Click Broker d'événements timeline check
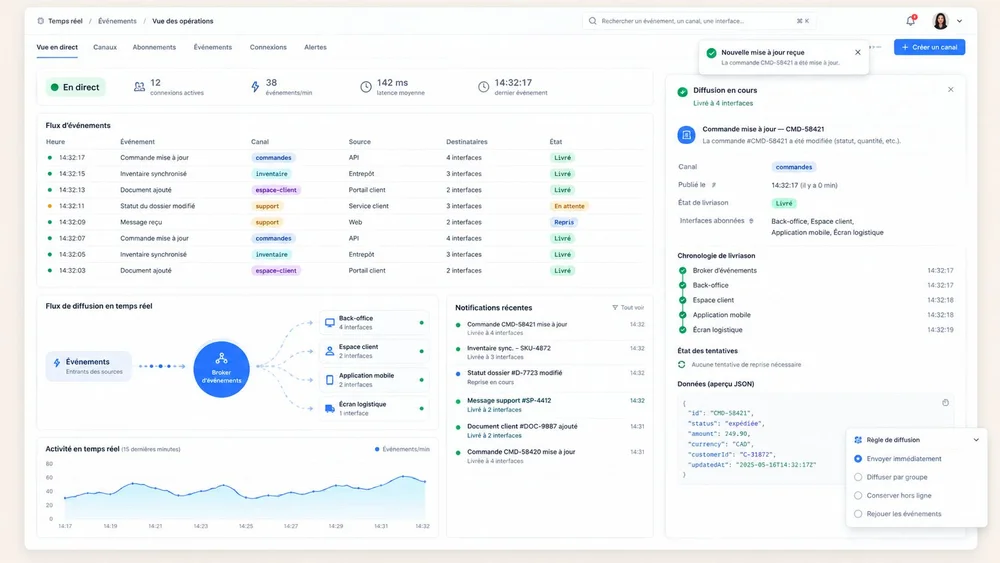The height and width of the screenshot is (563, 1000). (x=682, y=270)
